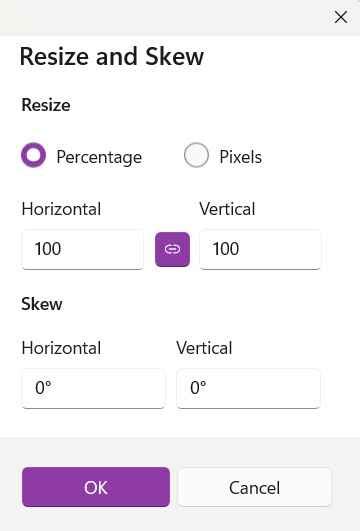Select the Percentage radio button
360x531 pixels.
(34, 155)
